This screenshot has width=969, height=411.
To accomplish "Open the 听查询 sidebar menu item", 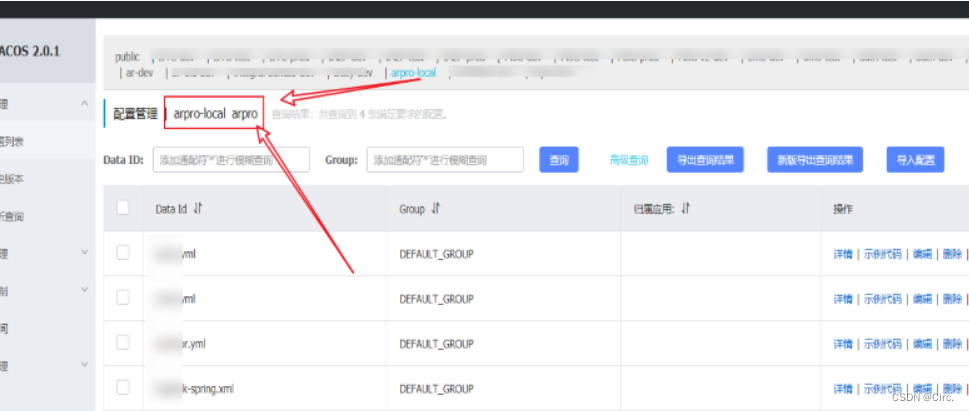I will pyautogui.click(x=12, y=216).
